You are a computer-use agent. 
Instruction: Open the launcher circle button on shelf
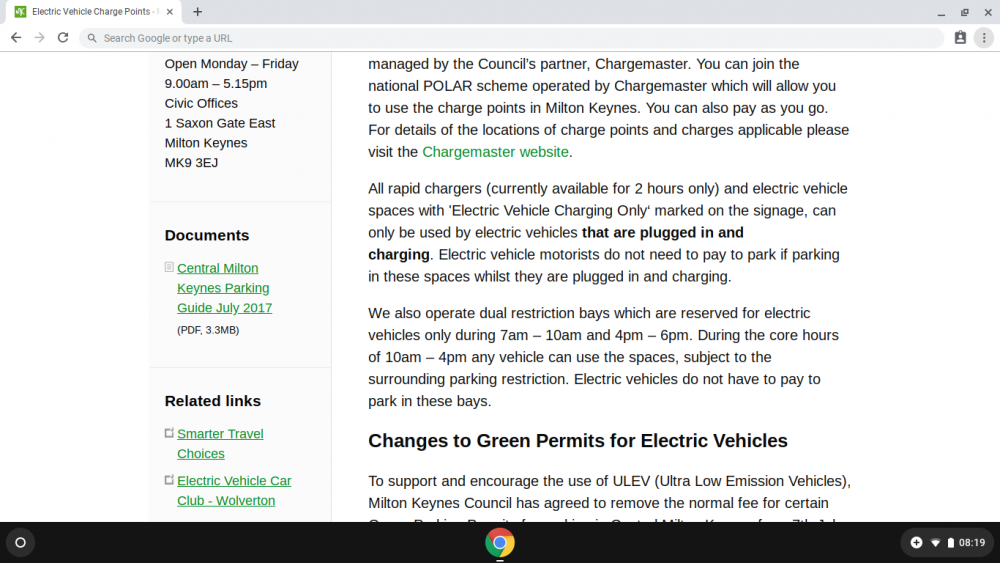tap(20, 543)
